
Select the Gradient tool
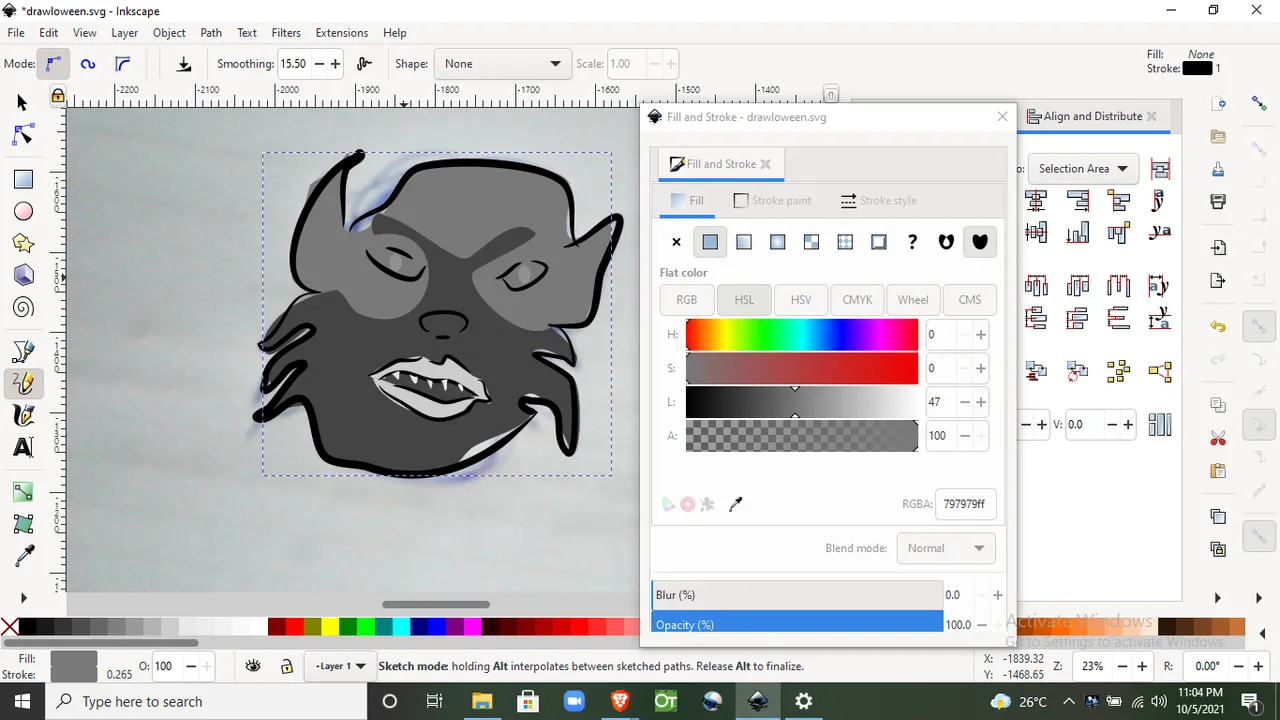tap(23, 492)
